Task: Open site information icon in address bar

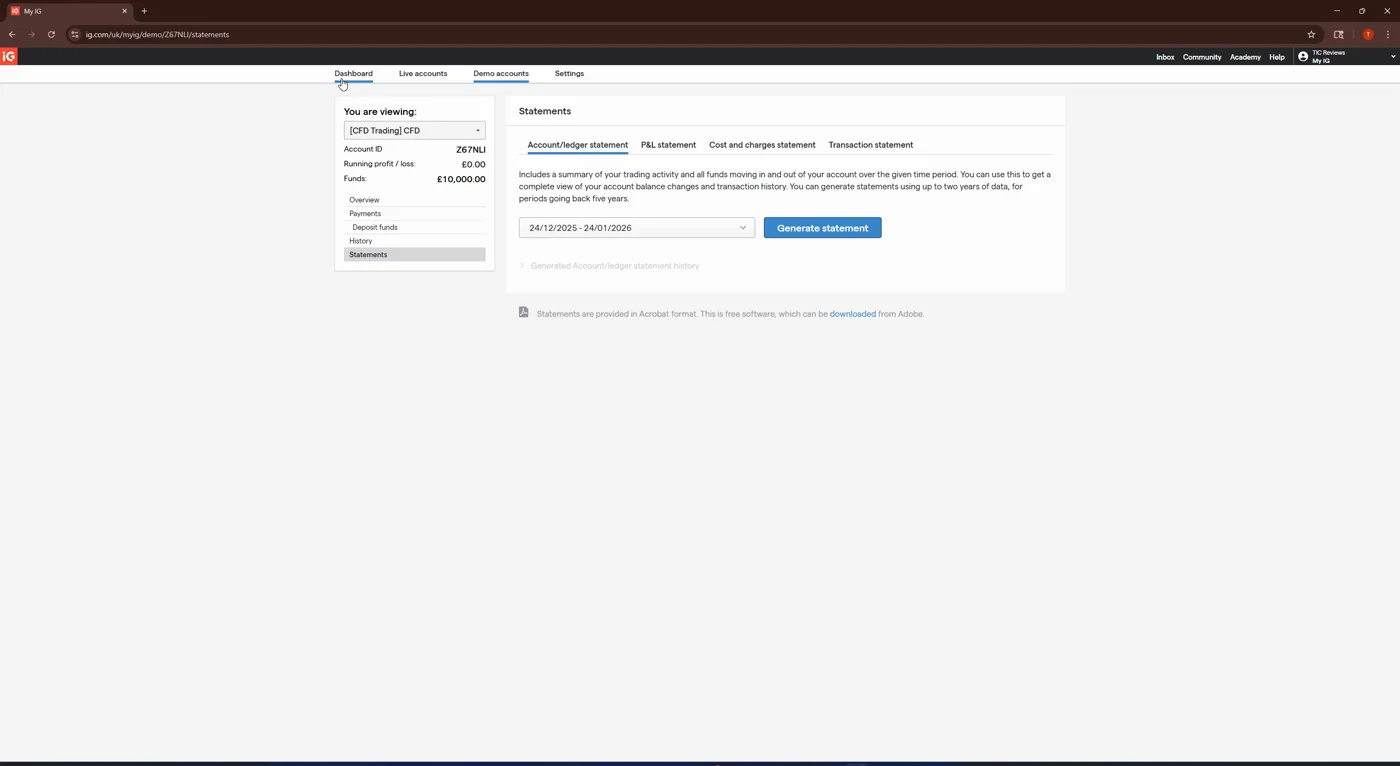Action: [x=75, y=34]
